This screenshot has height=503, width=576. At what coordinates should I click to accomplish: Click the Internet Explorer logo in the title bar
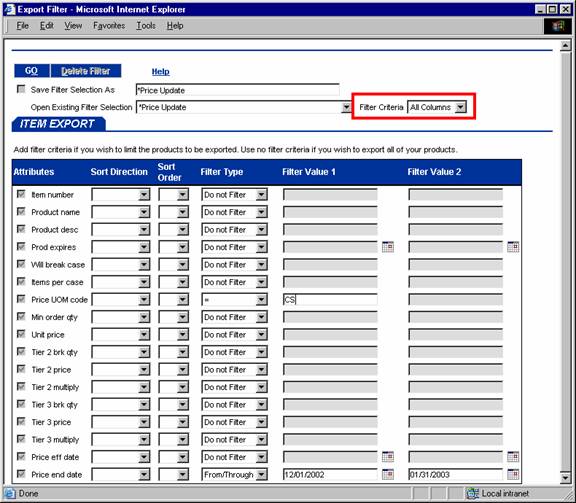click(10, 9)
